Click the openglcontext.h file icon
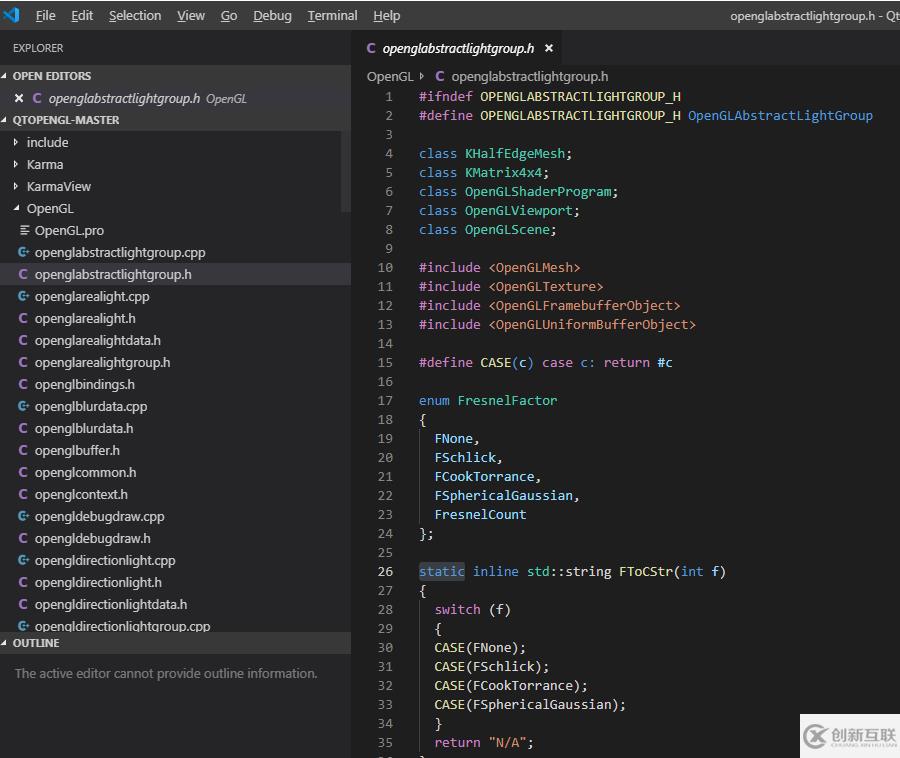Viewport: 900px width, 758px height. tap(23, 494)
